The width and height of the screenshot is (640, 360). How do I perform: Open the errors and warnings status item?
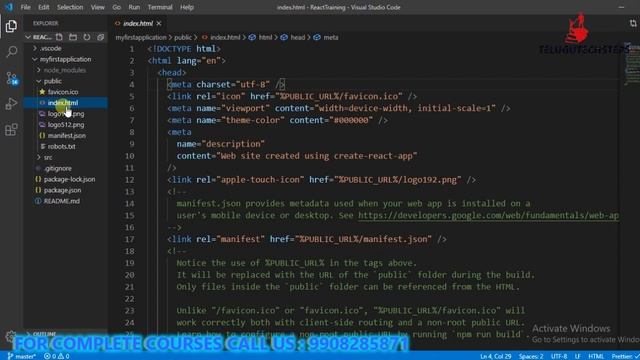[x=56, y=356]
